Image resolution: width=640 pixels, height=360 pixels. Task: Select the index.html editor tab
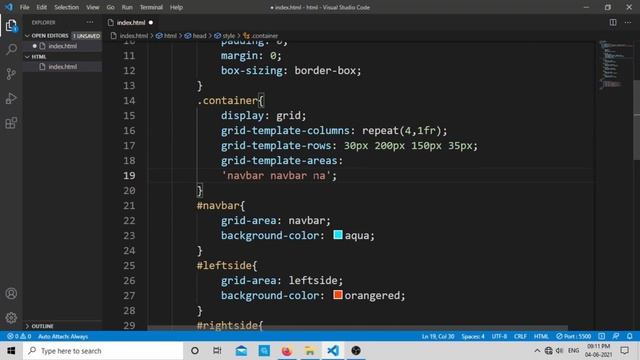[131, 22]
